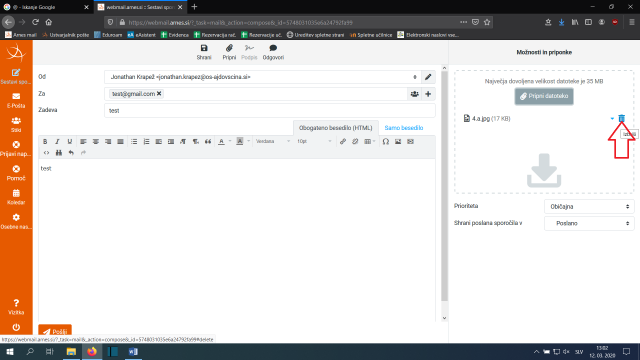Switch to Samo besedilo plain text tab
Image resolution: width=640 pixels, height=360 pixels.
404,128
